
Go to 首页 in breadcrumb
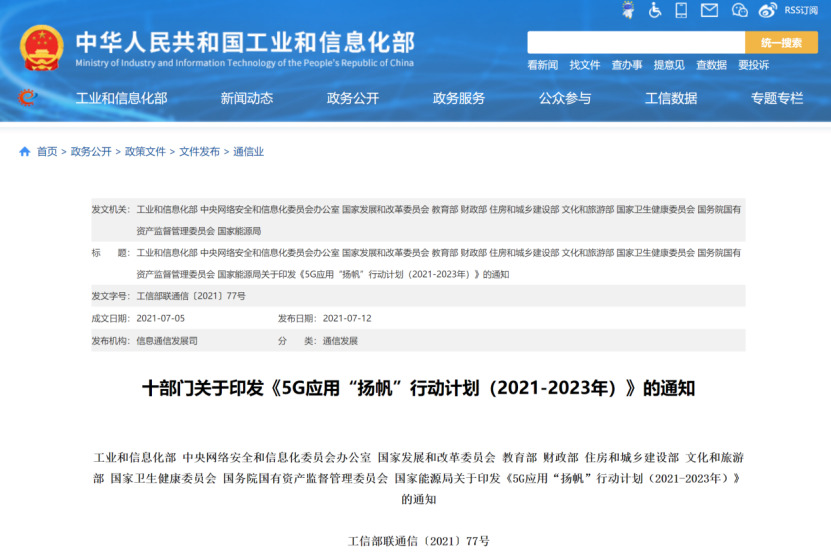(x=47, y=152)
